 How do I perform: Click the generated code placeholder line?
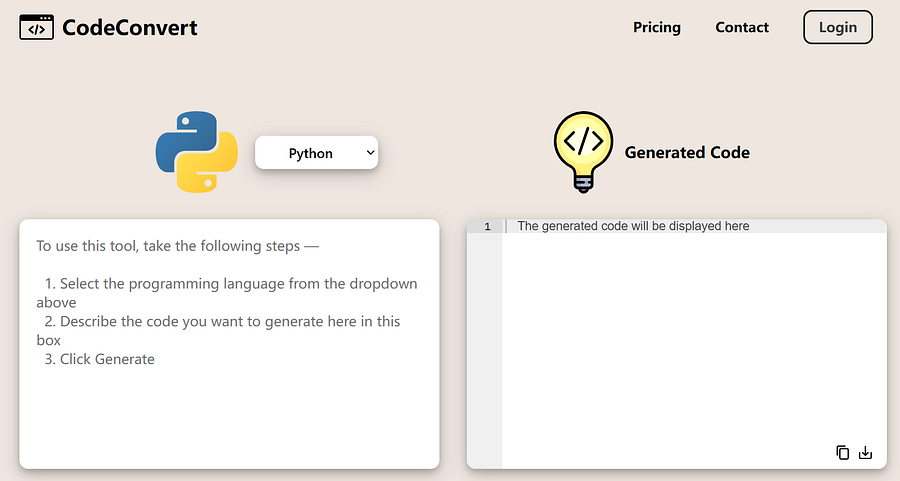point(633,226)
